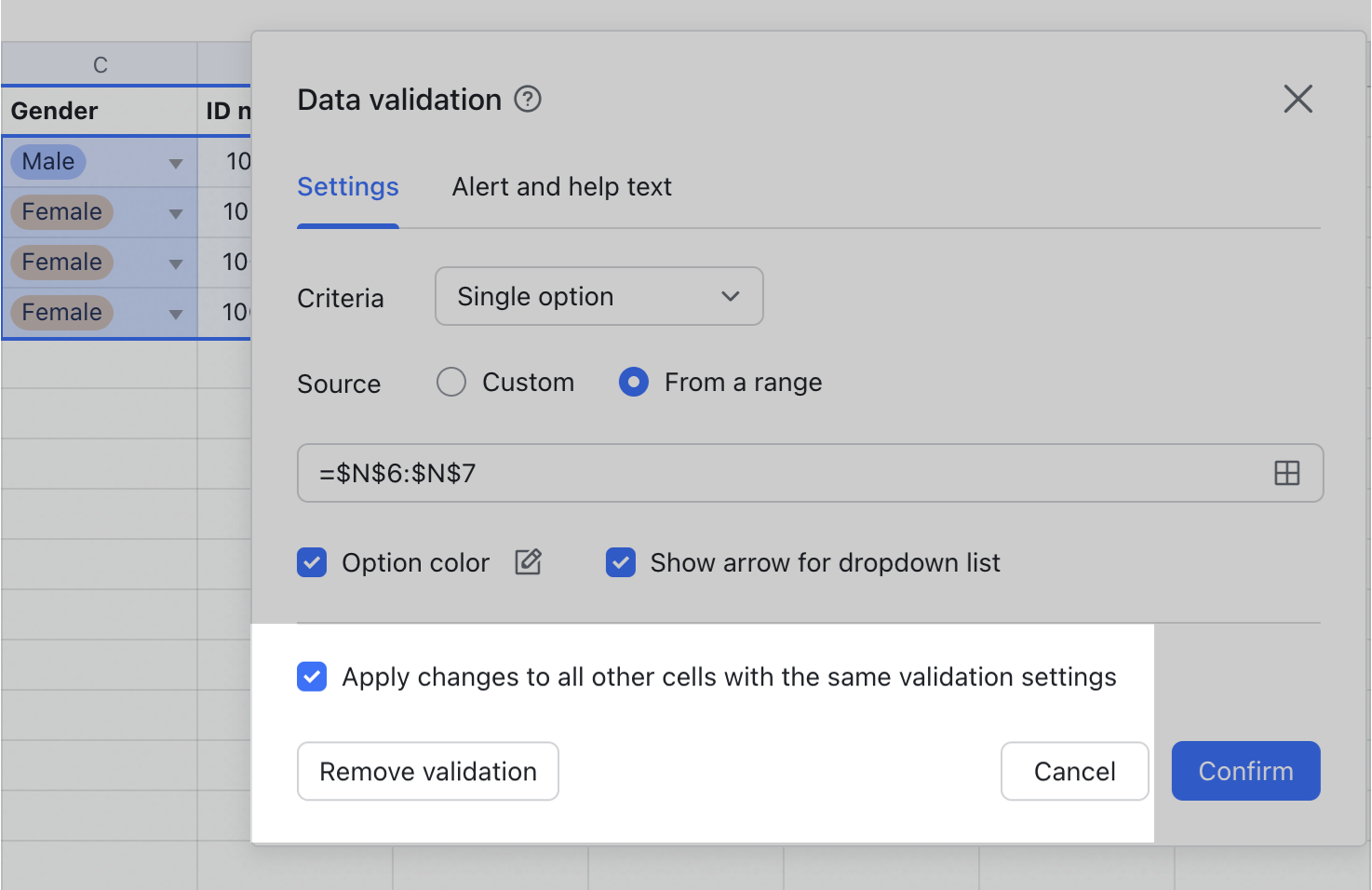Select the From a range radio button

(x=633, y=382)
